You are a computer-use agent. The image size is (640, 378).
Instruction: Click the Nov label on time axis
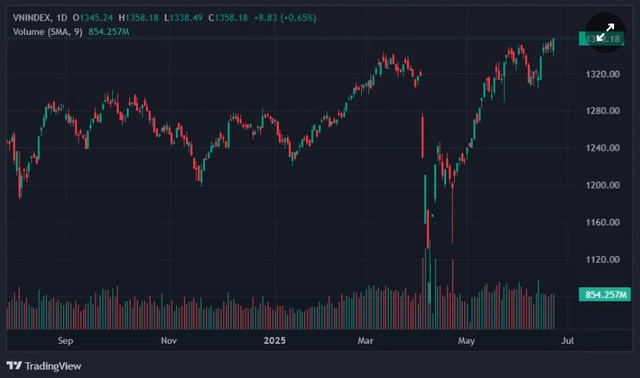point(169,340)
